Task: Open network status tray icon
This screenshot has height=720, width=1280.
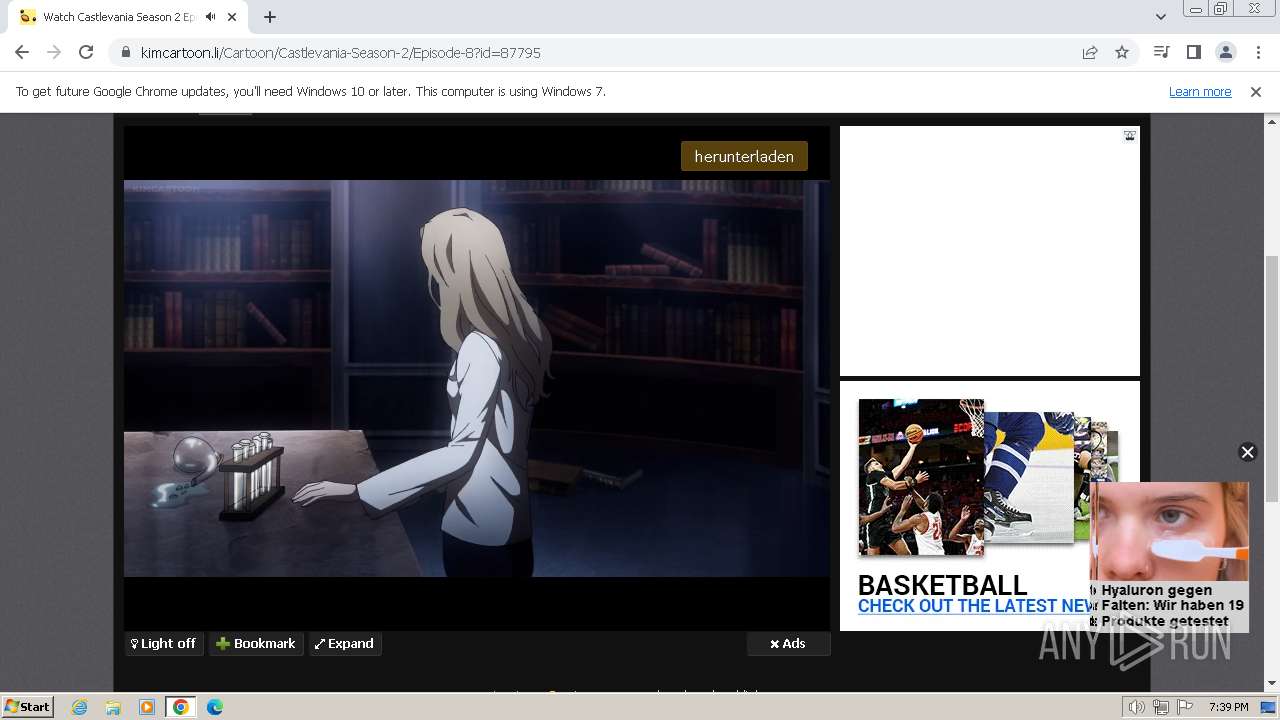Action: (x=1160, y=707)
